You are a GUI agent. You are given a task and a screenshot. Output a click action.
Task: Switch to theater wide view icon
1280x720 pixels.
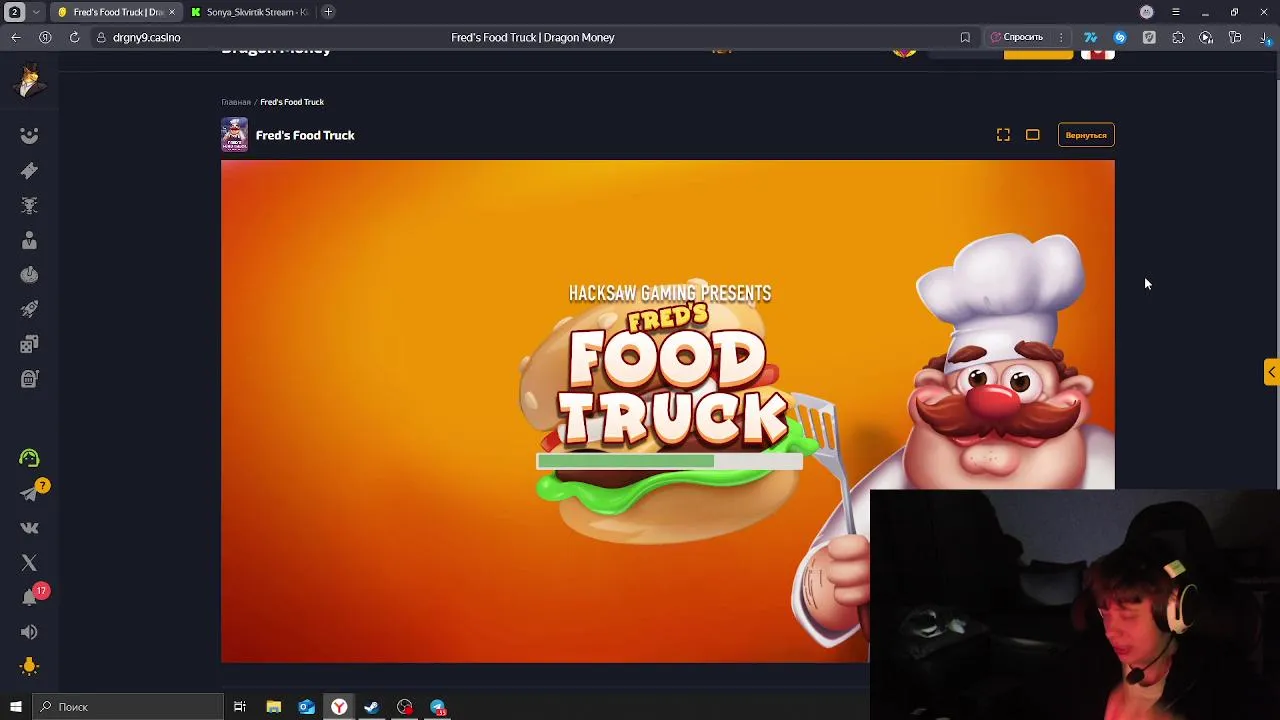click(1033, 135)
